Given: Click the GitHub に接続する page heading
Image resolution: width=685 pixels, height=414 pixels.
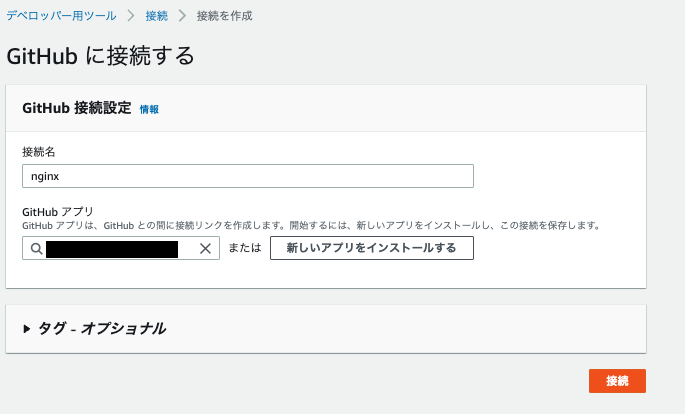Looking at the screenshot, I should click(100, 56).
